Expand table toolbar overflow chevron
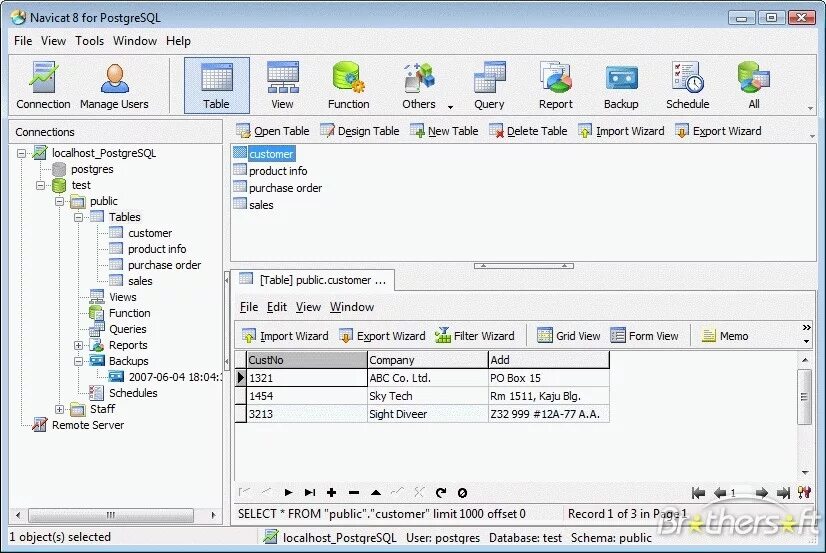Image resolution: width=826 pixels, height=553 pixels. pyautogui.click(x=807, y=327)
